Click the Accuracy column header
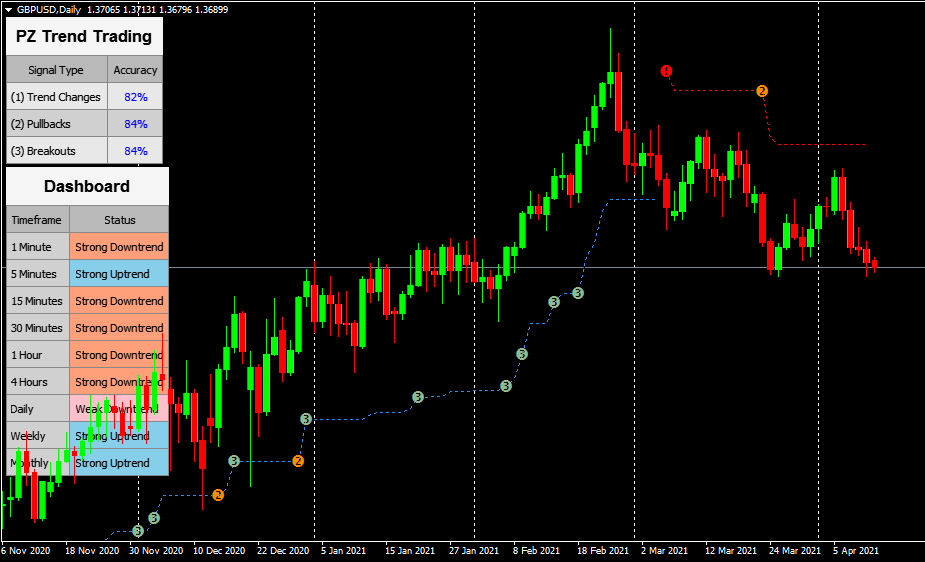Viewport: 925px width, 562px height. click(135, 70)
